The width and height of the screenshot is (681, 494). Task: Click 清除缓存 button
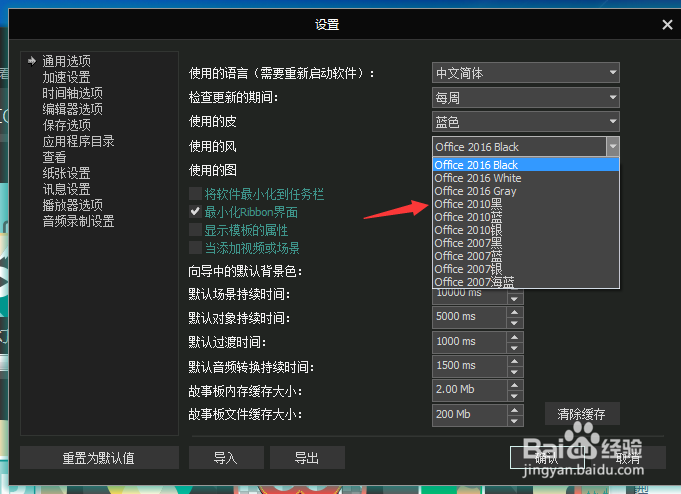click(582, 414)
